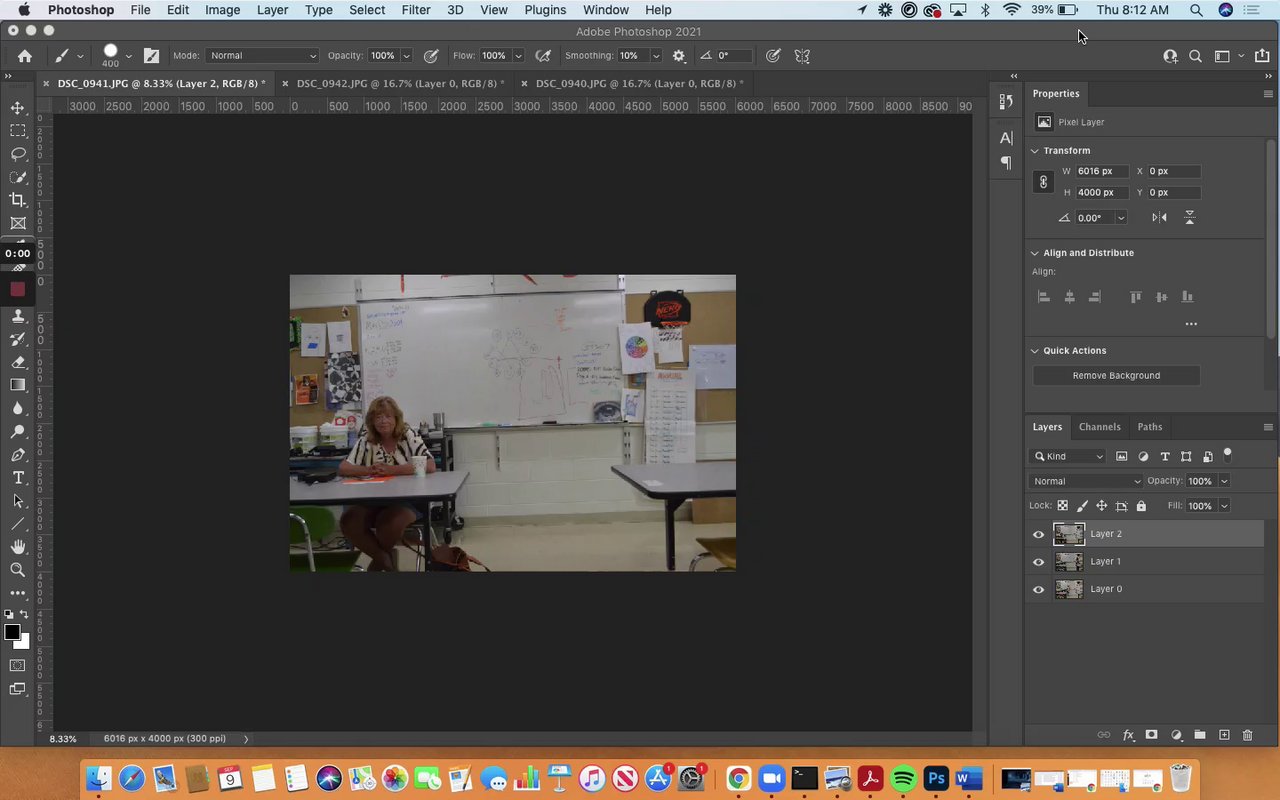The width and height of the screenshot is (1280, 800).
Task: Select the Rectangular Marquee tool
Action: [x=18, y=131]
